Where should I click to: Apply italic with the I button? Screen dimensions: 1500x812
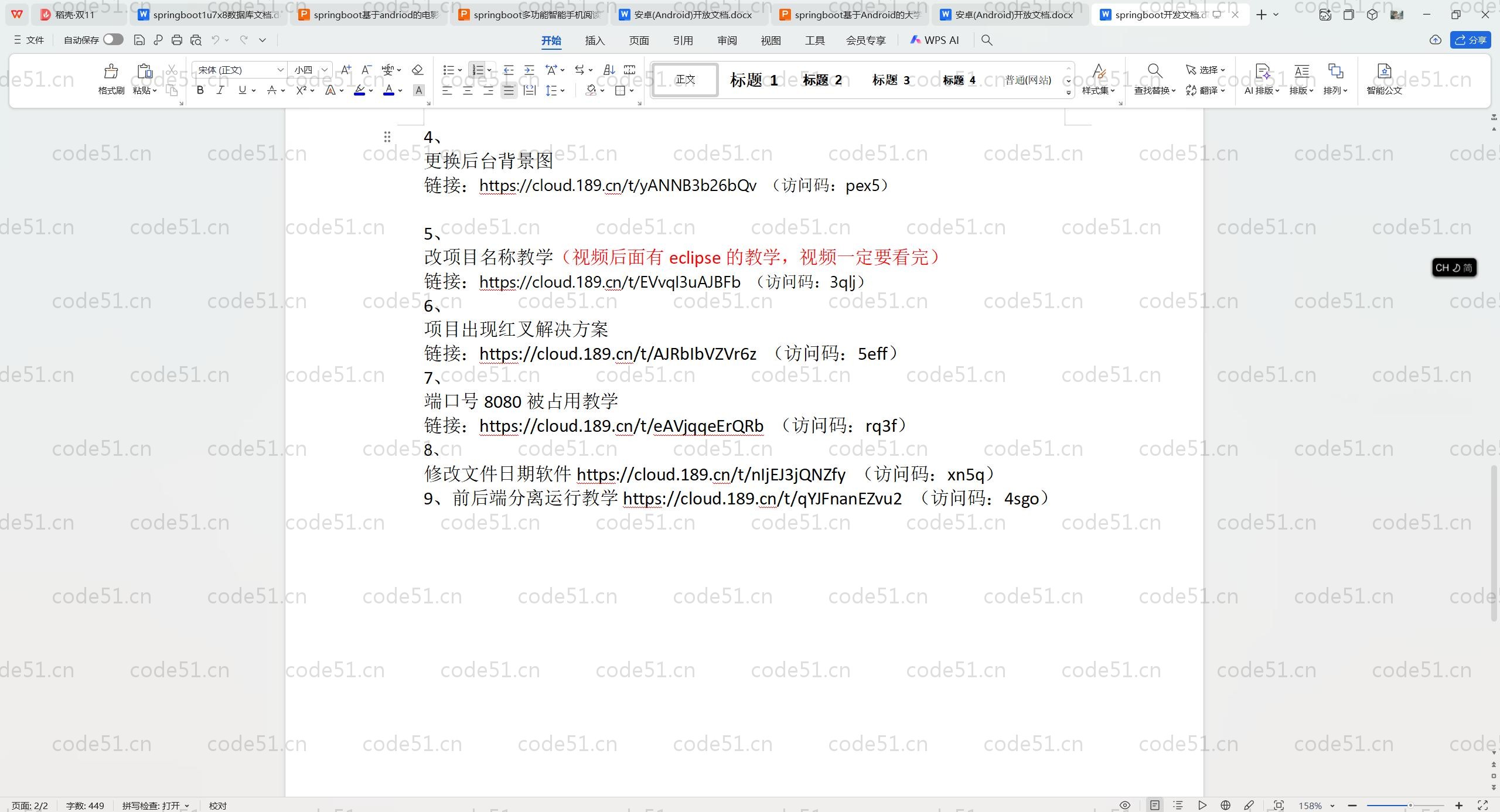coord(220,90)
